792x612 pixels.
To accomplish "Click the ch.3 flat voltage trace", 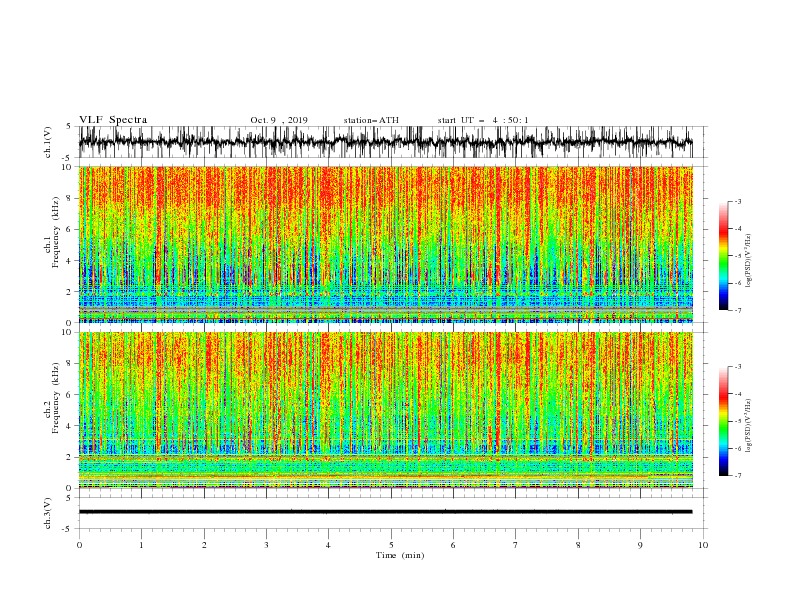I will pyautogui.click(x=385, y=512).
